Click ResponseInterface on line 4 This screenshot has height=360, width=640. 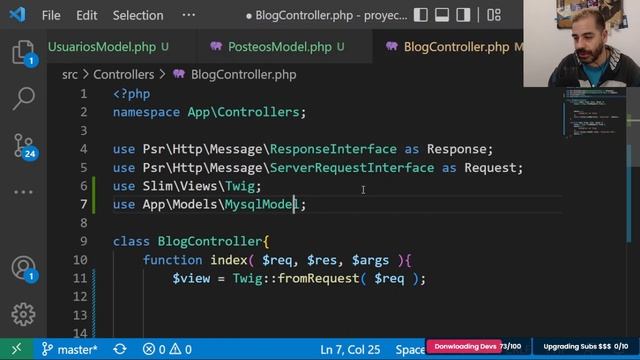[333, 149]
